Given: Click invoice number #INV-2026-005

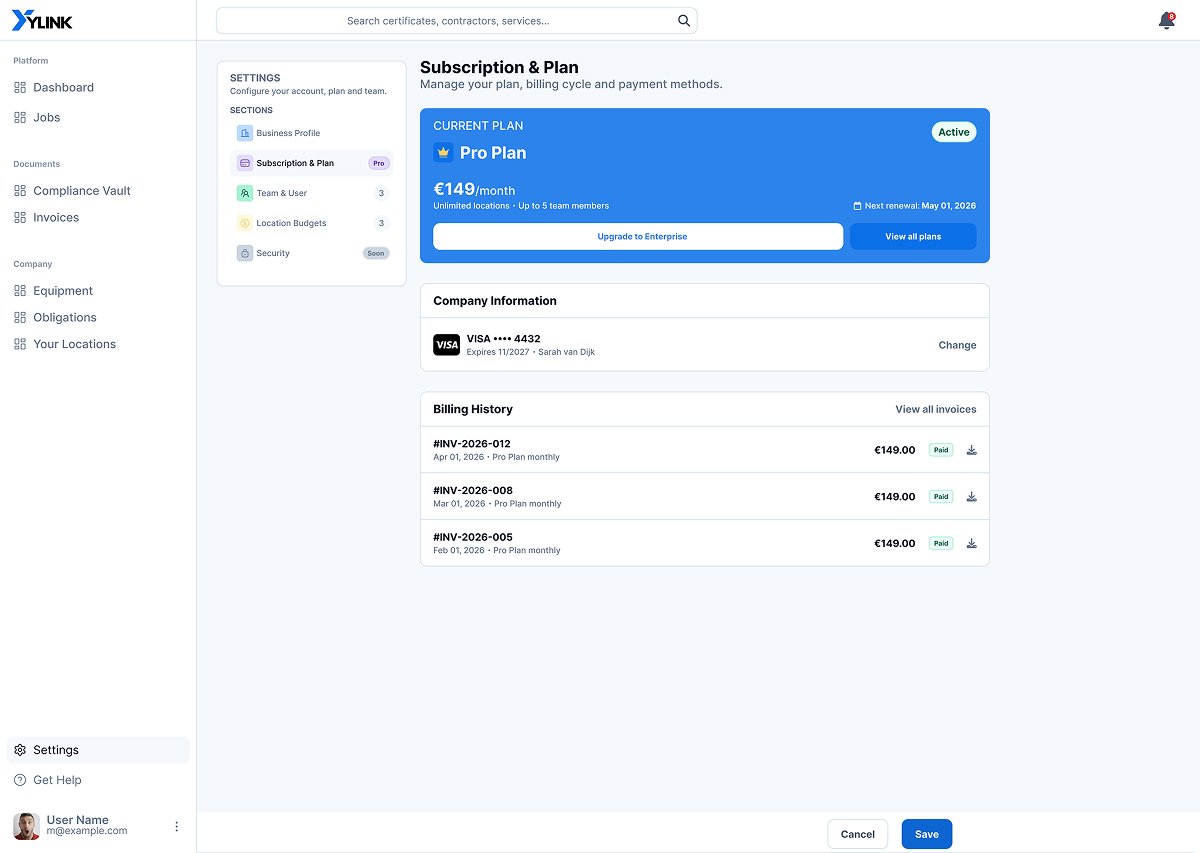Looking at the screenshot, I should pyautogui.click(x=473, y=538).
